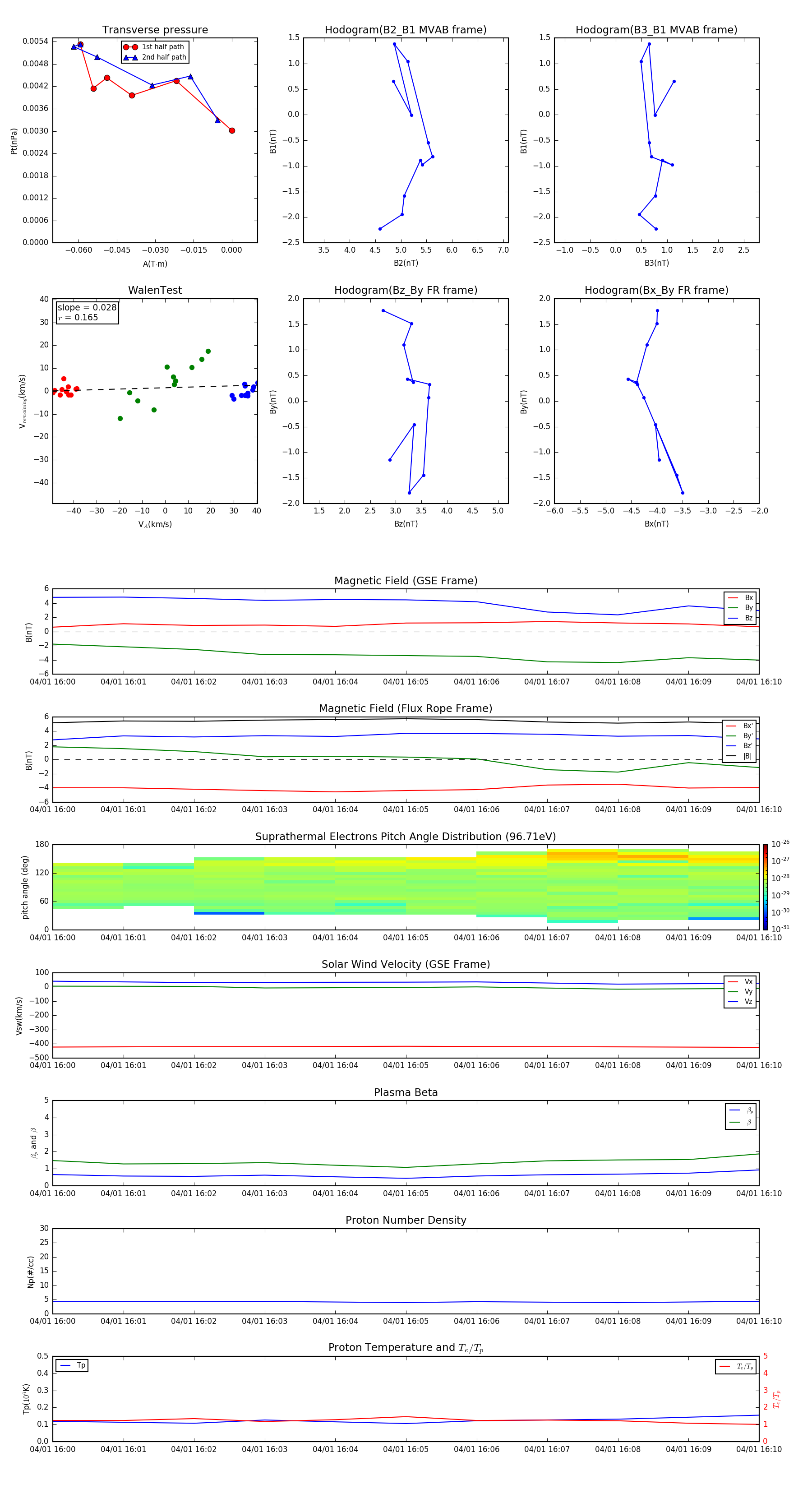Click the 'Magnetic Field (GSE Frame)' title
812x1489 pixels.
[406, 581]
